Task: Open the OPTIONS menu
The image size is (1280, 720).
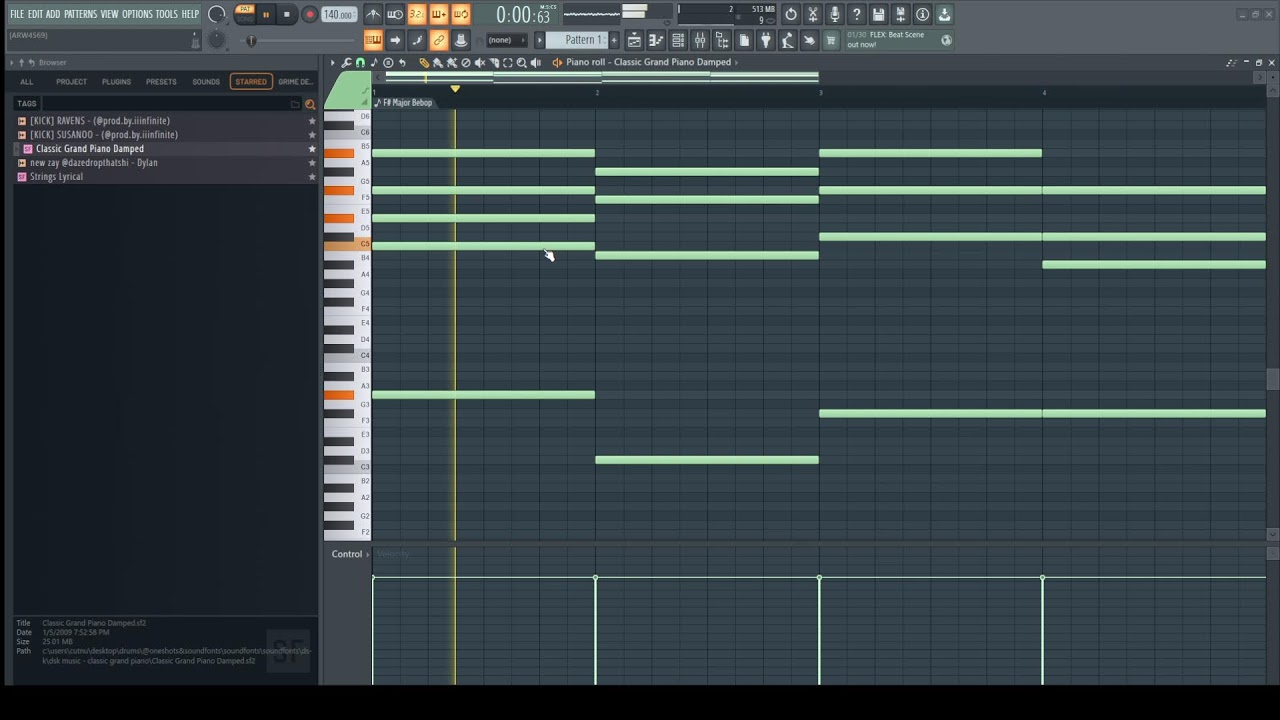Action: click(x=137, y=14)
